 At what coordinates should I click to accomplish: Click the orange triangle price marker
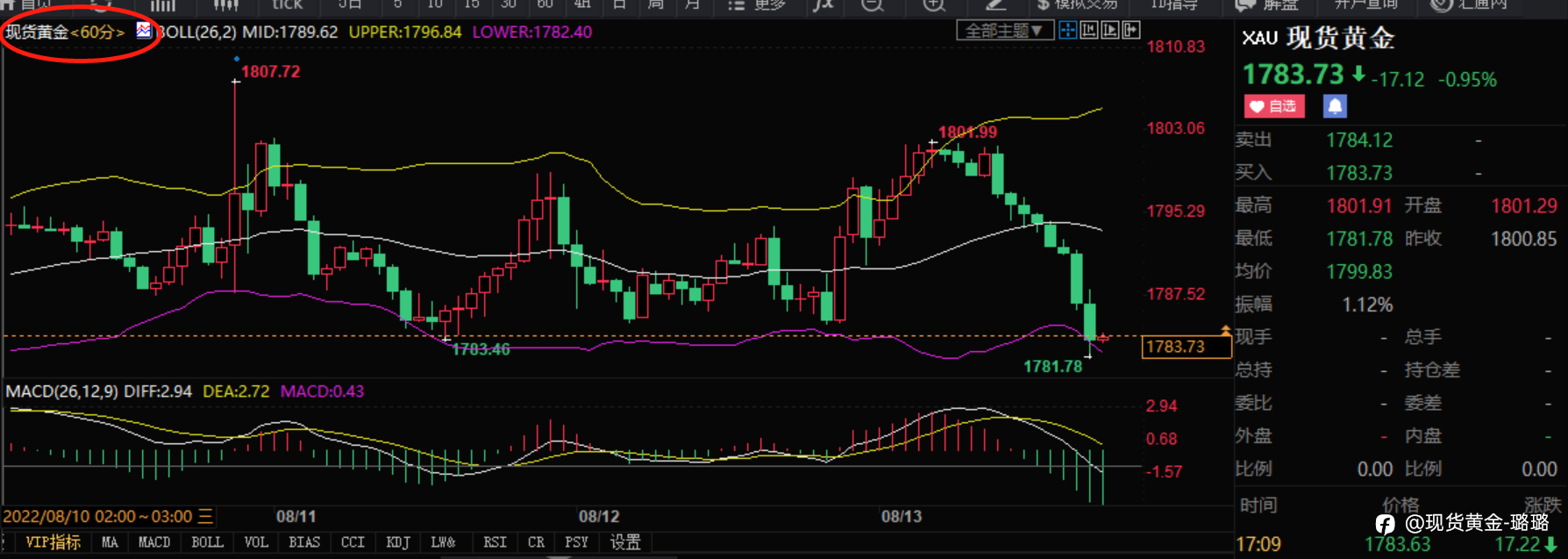click(1225, 330)
